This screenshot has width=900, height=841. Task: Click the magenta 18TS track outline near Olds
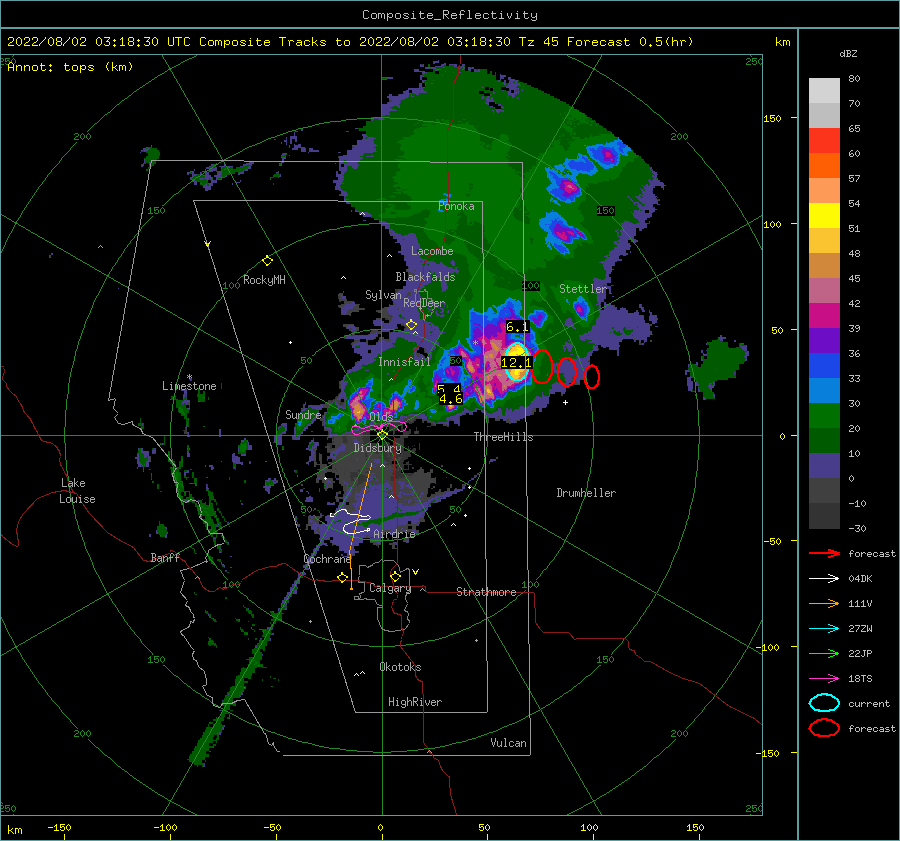379,427
